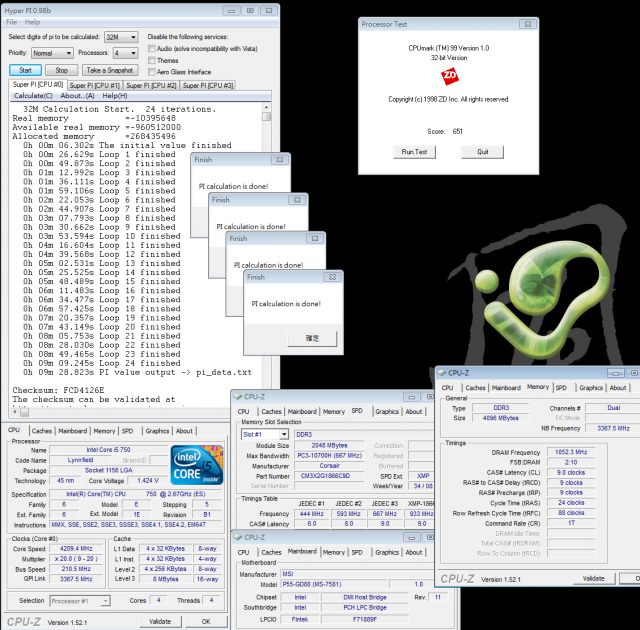
Task: Click the Super PI vertical scrollbar thumb
Action: pyautogui.click(x=267, y=117)
